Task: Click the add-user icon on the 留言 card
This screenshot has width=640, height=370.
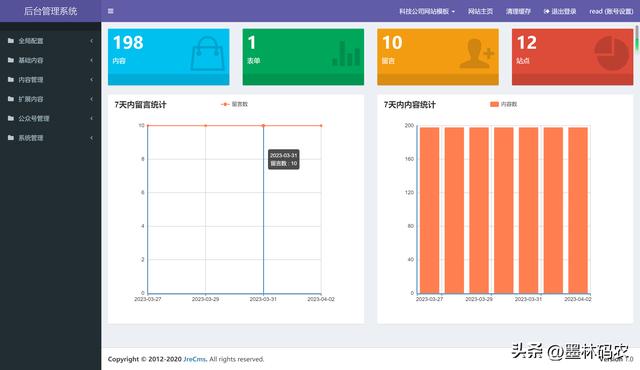Action: (x=477, y=53)
